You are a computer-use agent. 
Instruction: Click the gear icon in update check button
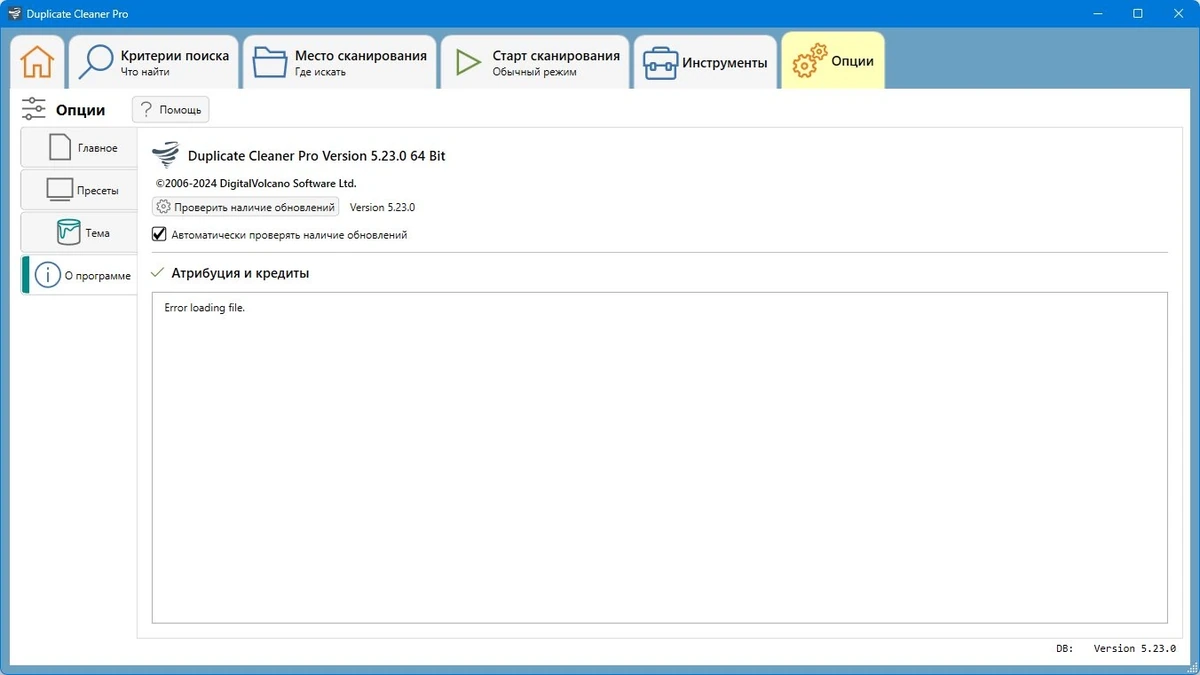tap(164, 207)
